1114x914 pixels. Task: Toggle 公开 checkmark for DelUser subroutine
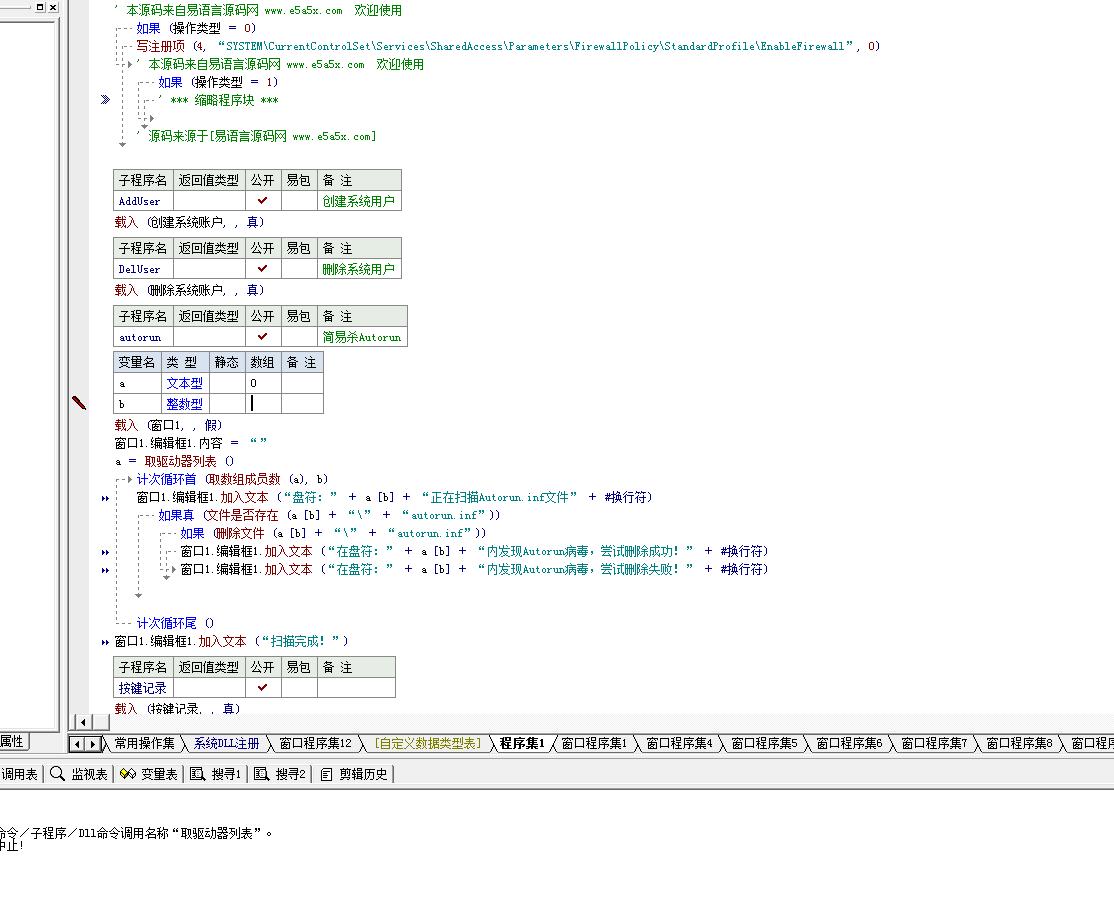[x=263, y=269]
